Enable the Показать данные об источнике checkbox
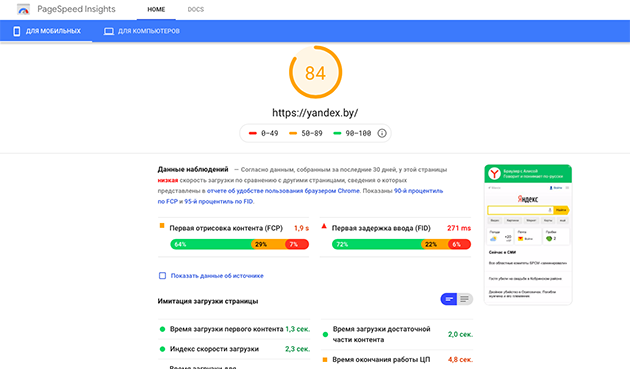The width and height of the screenshot is (630, 369). (x=162, y=275)
